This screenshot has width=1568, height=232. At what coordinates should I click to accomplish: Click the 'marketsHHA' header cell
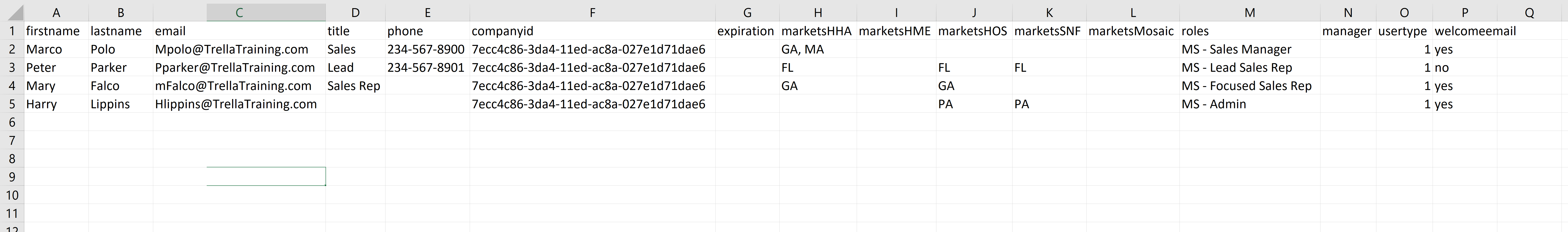818,31
